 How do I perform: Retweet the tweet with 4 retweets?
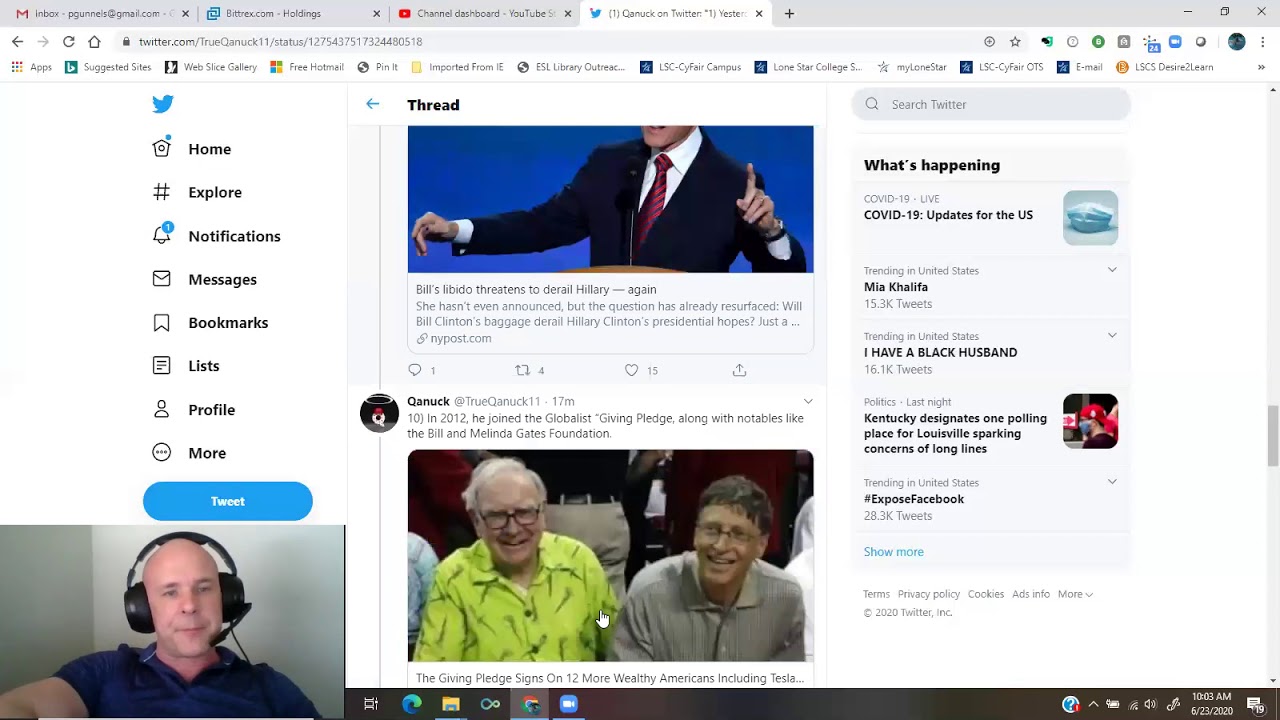tap(522, 370)
